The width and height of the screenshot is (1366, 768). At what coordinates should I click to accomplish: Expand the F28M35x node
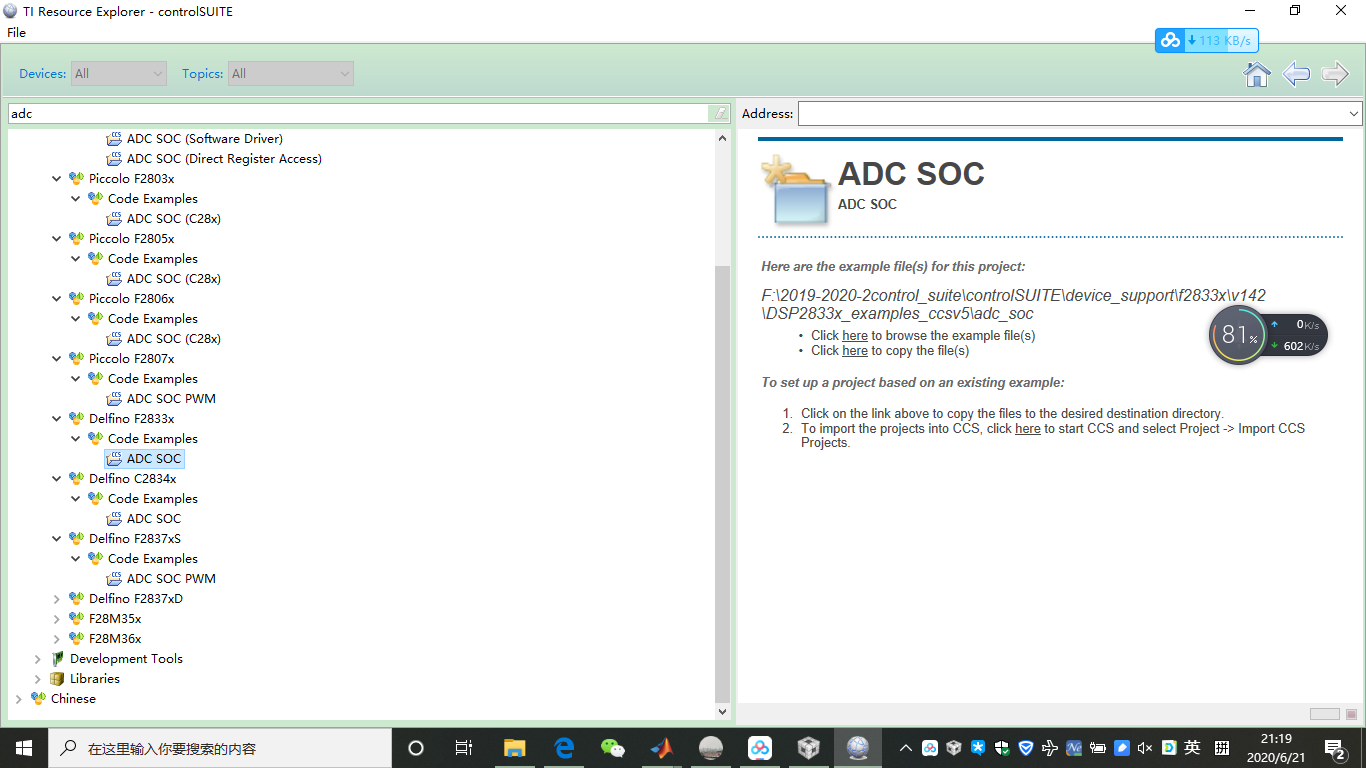tap(57, 619)
